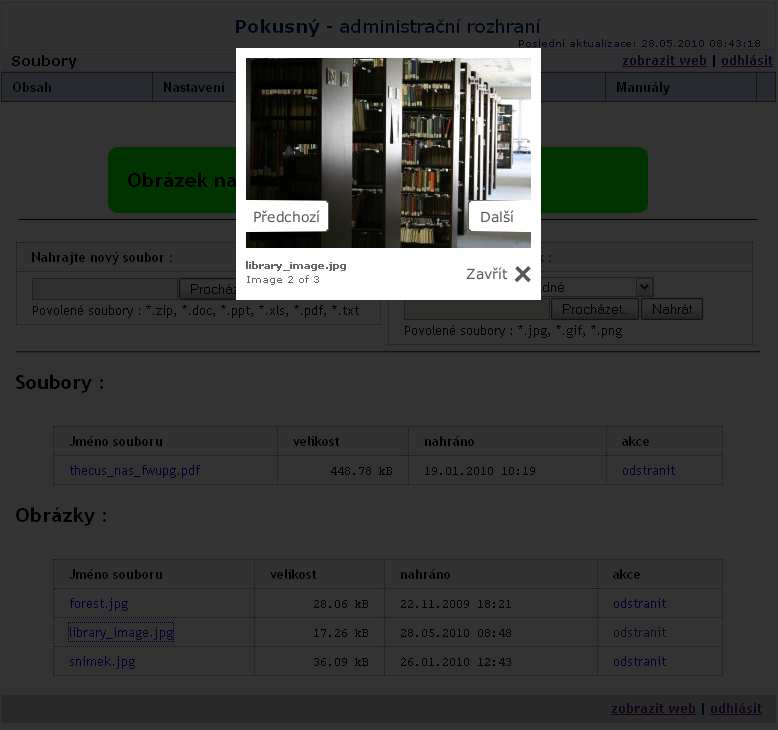Screen dimensions: 778x730
Task: Open the thecus_nas_fwupg.pdf file link
Action: point(135,470)
